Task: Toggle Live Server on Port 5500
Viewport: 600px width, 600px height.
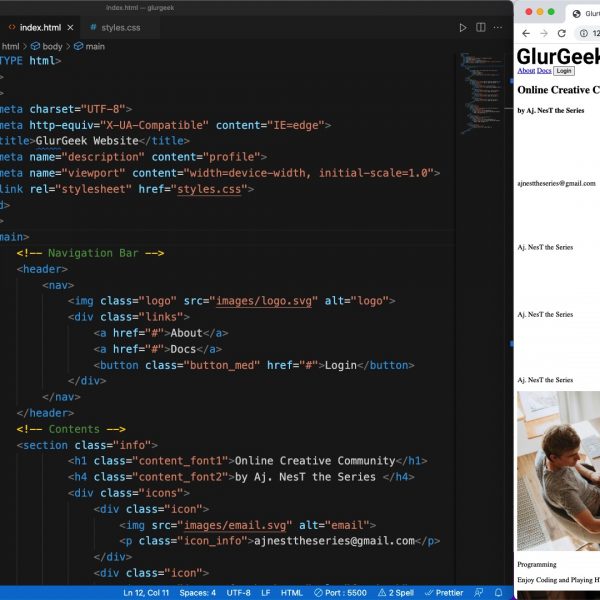Action: (339, 592)
